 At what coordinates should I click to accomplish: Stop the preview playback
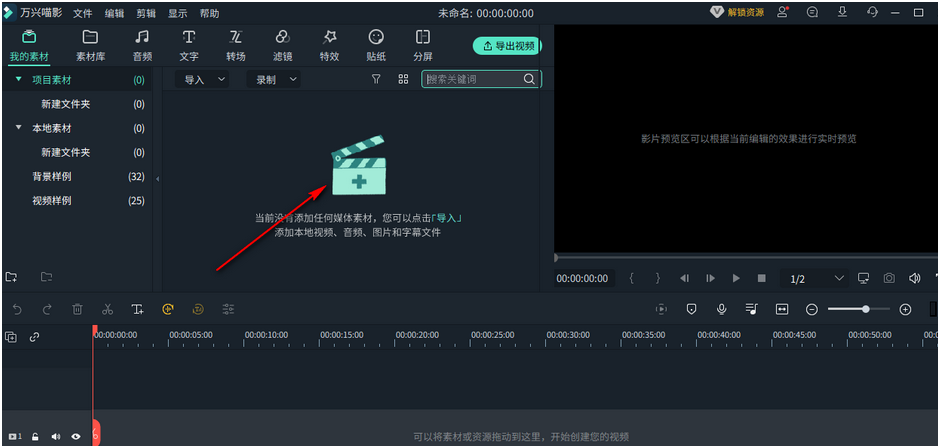pos(762,278)
